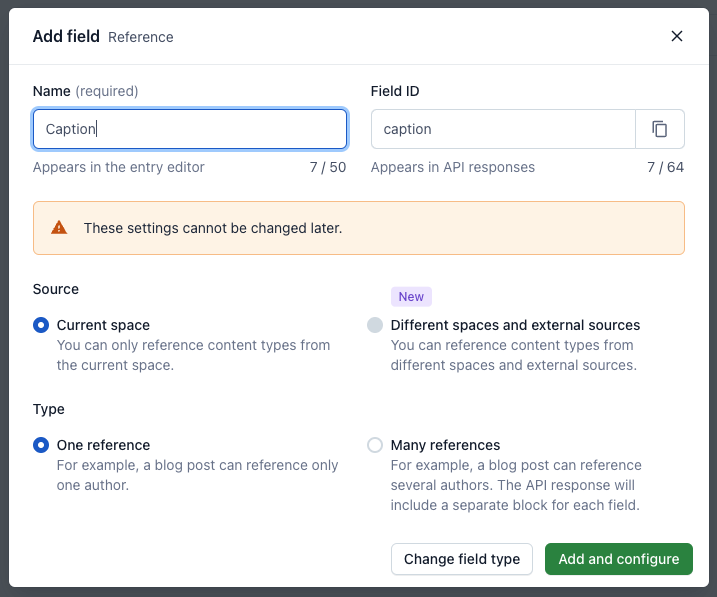Click the Reference label beside Add field

pos(141,37)
